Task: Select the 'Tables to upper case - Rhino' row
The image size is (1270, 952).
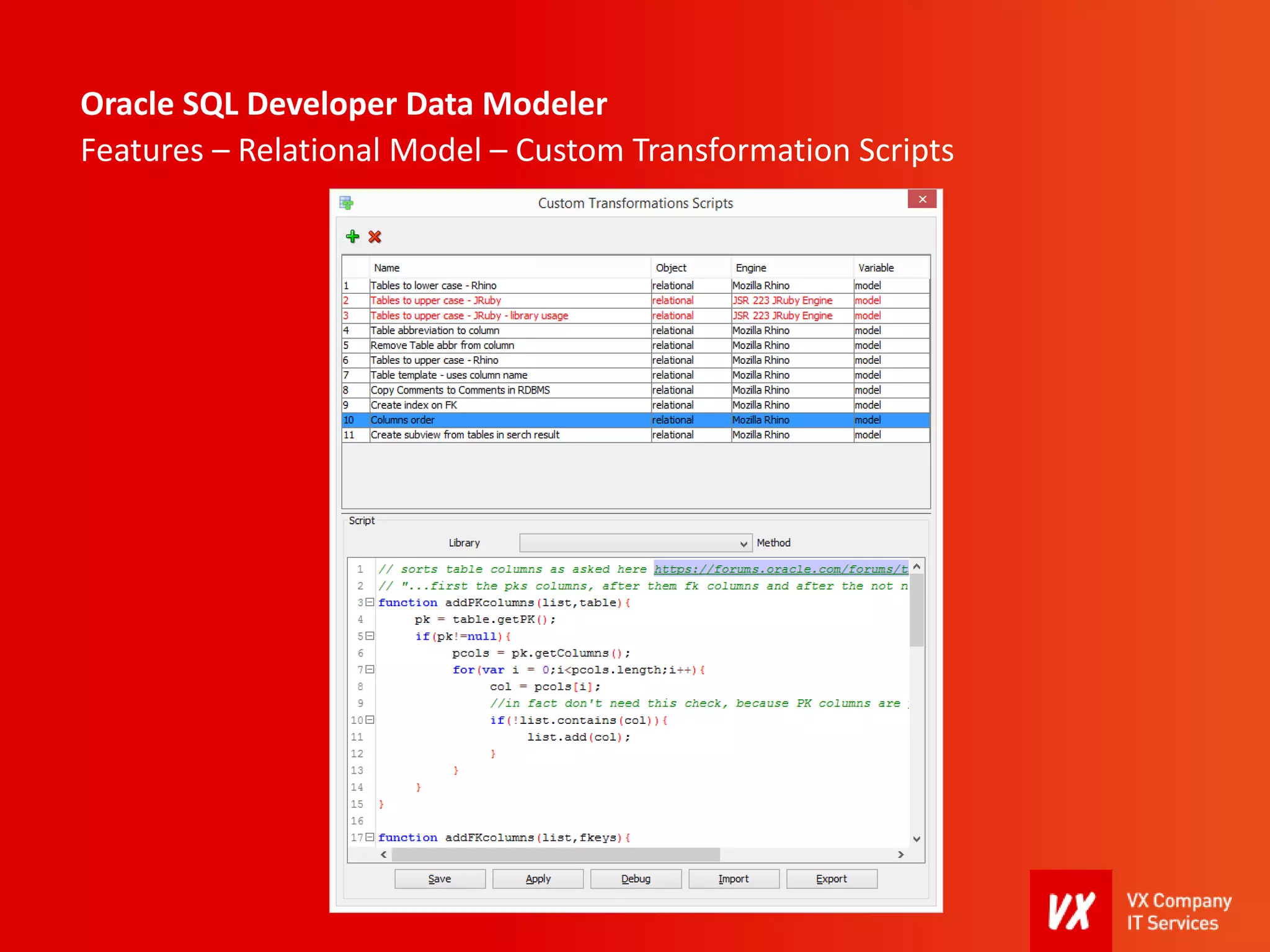Action: pyautogui.click(x=636, y=360)
